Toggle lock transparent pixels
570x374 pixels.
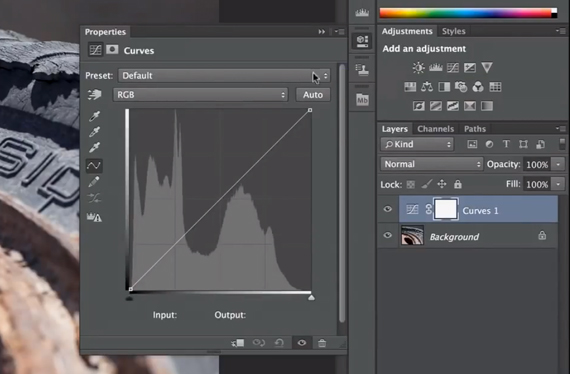(x=410, y=185)
